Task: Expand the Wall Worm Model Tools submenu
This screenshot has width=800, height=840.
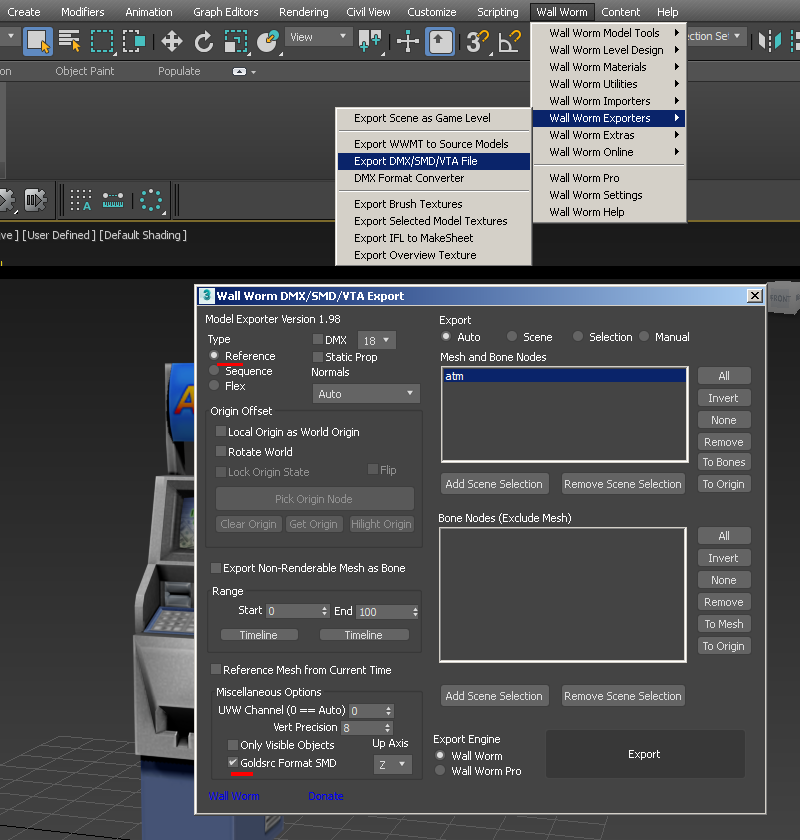Action: click(609, 33)
